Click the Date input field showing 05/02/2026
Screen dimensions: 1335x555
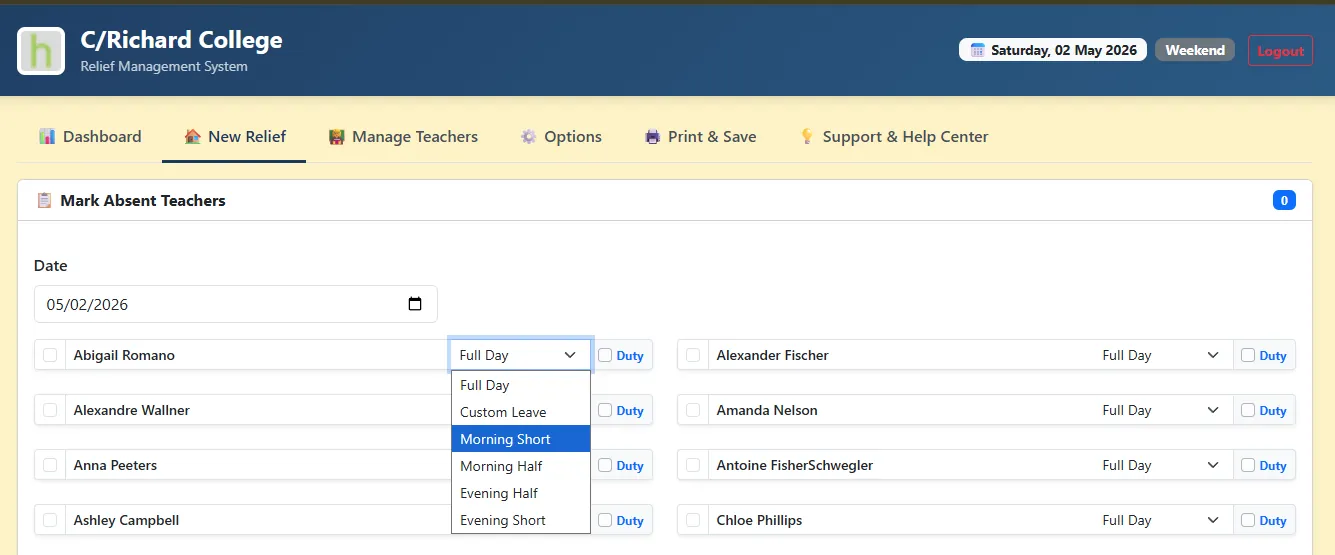[235, 304]
